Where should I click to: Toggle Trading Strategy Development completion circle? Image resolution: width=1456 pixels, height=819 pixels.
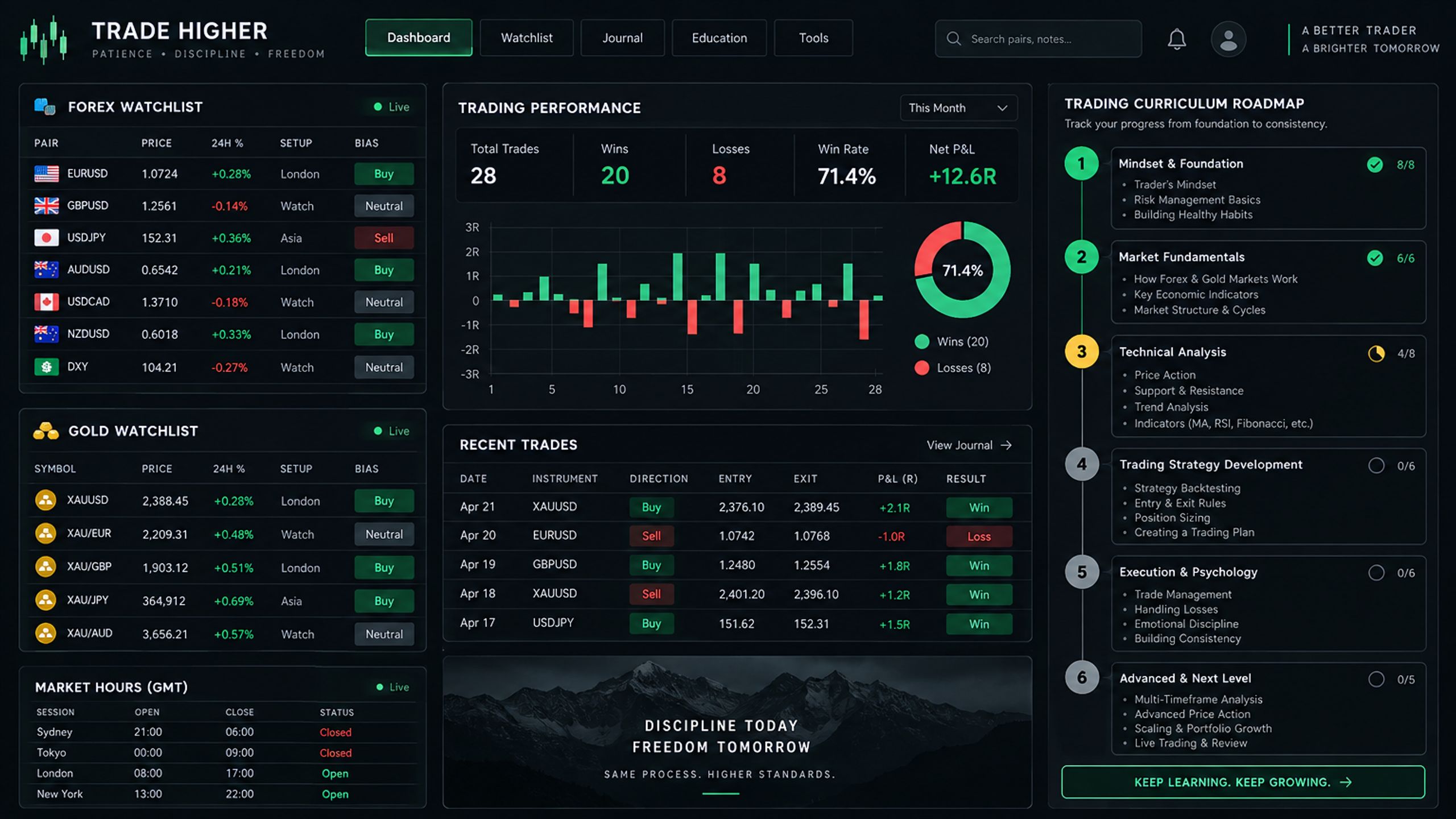click(1376, 466)
